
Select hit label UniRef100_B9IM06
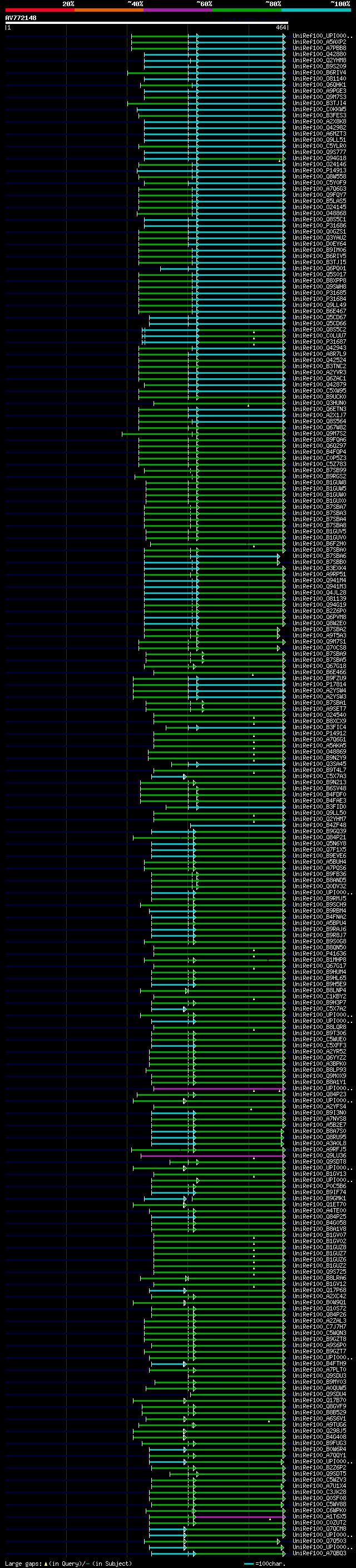[319, 250]
